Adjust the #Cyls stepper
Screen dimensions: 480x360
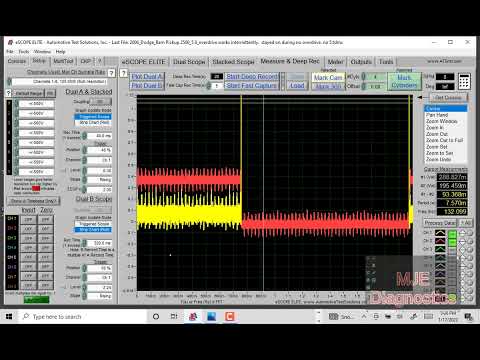click(x=364, y=77)
